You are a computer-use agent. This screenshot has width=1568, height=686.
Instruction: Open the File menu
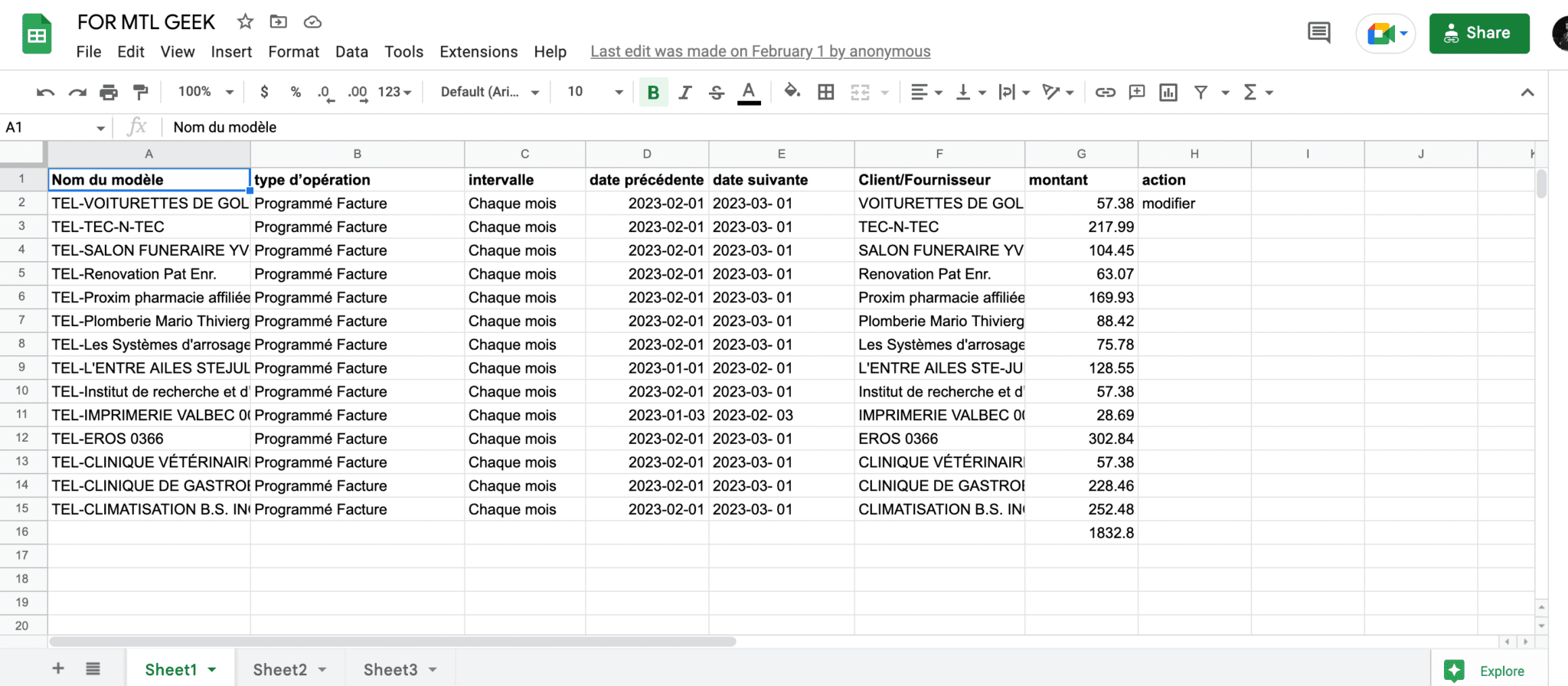click(x=89, y=51)
